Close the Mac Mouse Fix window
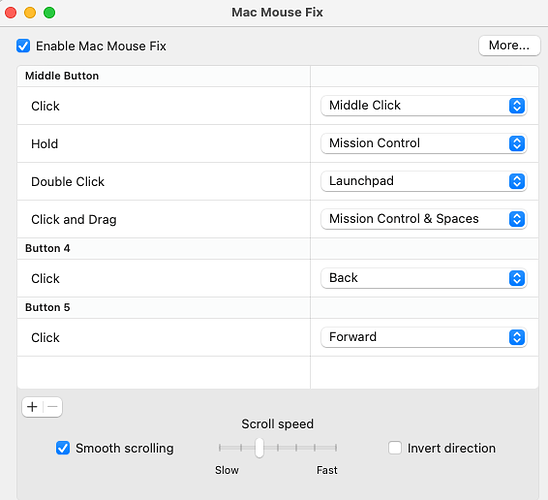This screenshot has height=500, width=548. [x=11, y=13]
